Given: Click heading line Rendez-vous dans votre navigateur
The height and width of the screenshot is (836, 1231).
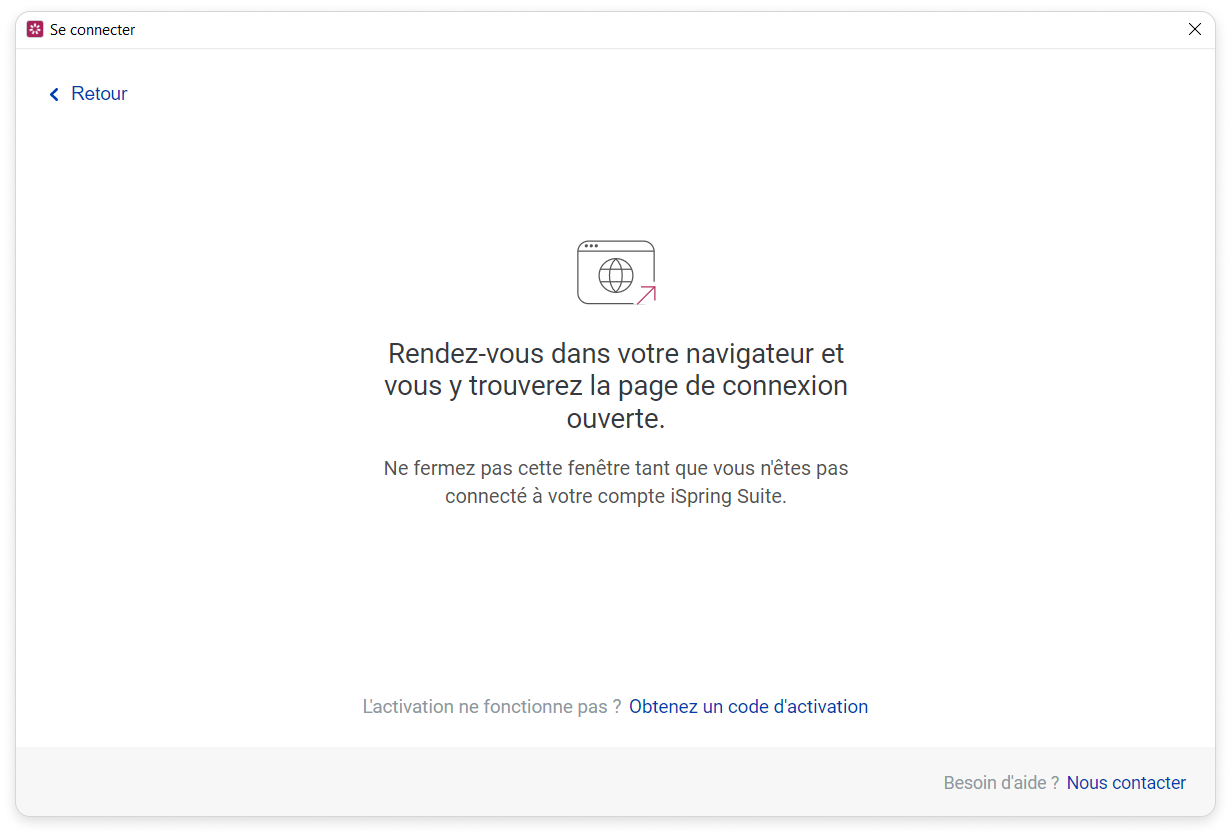Looking at the screenshot, I should click(616, 354).
